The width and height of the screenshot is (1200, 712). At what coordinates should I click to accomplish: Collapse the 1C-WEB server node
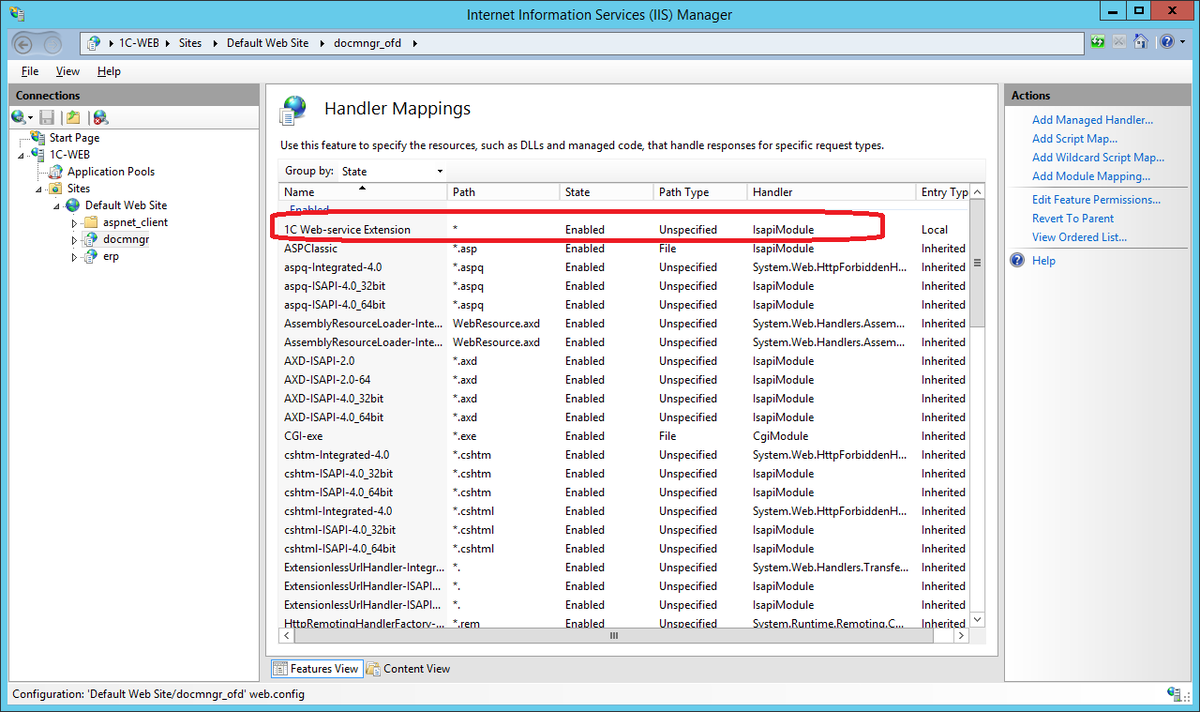[21, 155]
